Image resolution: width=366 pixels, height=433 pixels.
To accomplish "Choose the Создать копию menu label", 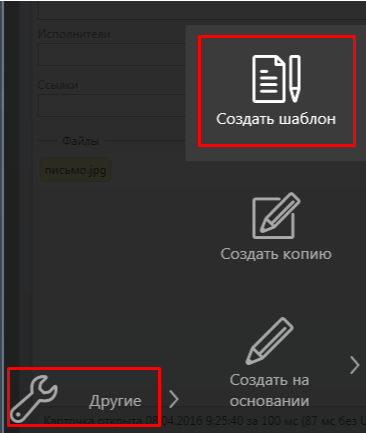I will [276, 254].
